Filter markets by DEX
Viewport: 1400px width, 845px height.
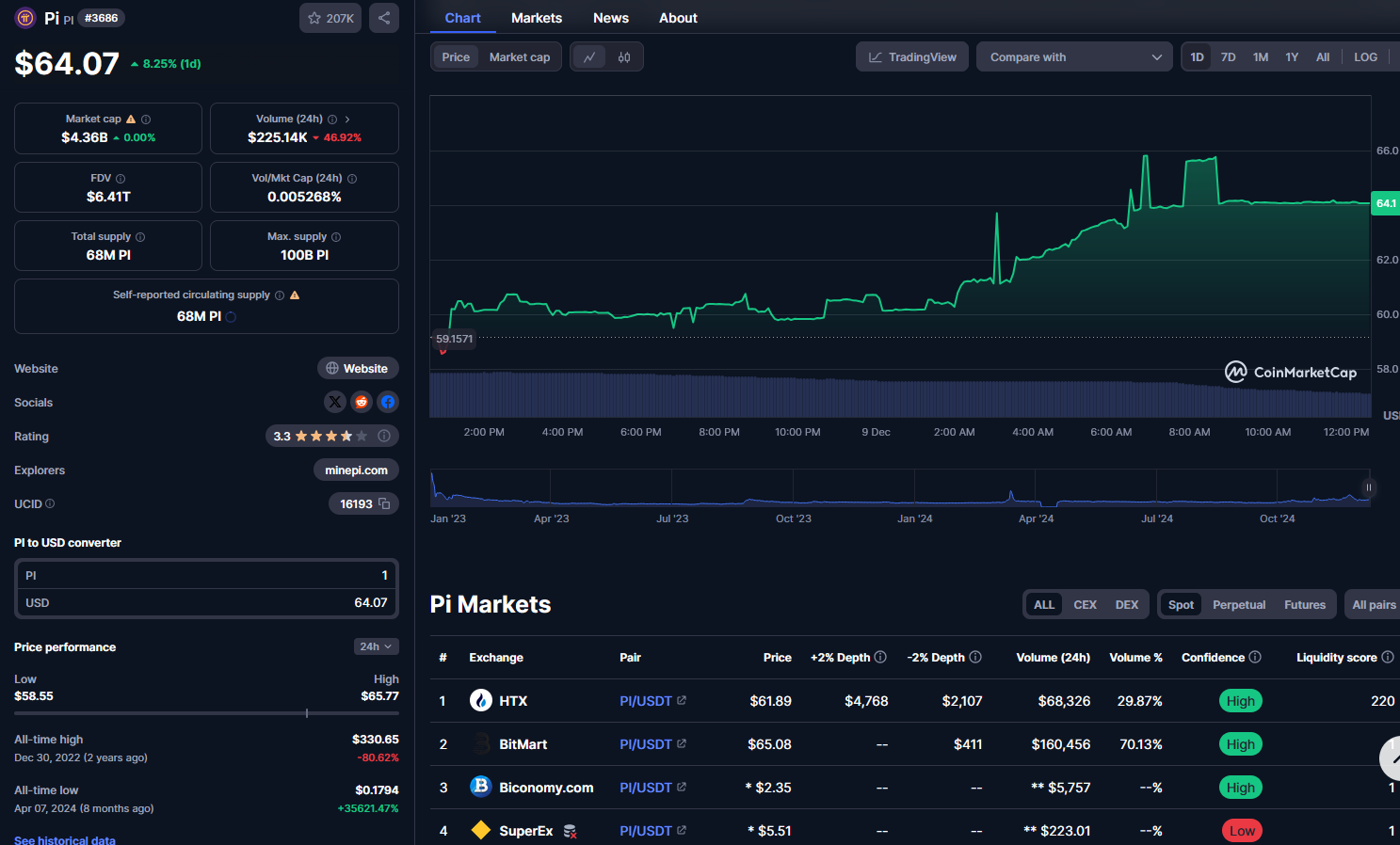point(1127,604)
